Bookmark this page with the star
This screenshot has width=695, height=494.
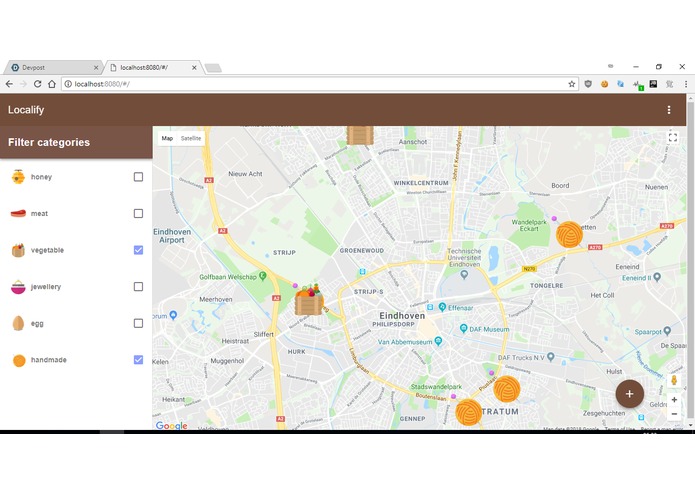(x=571, y=84)
